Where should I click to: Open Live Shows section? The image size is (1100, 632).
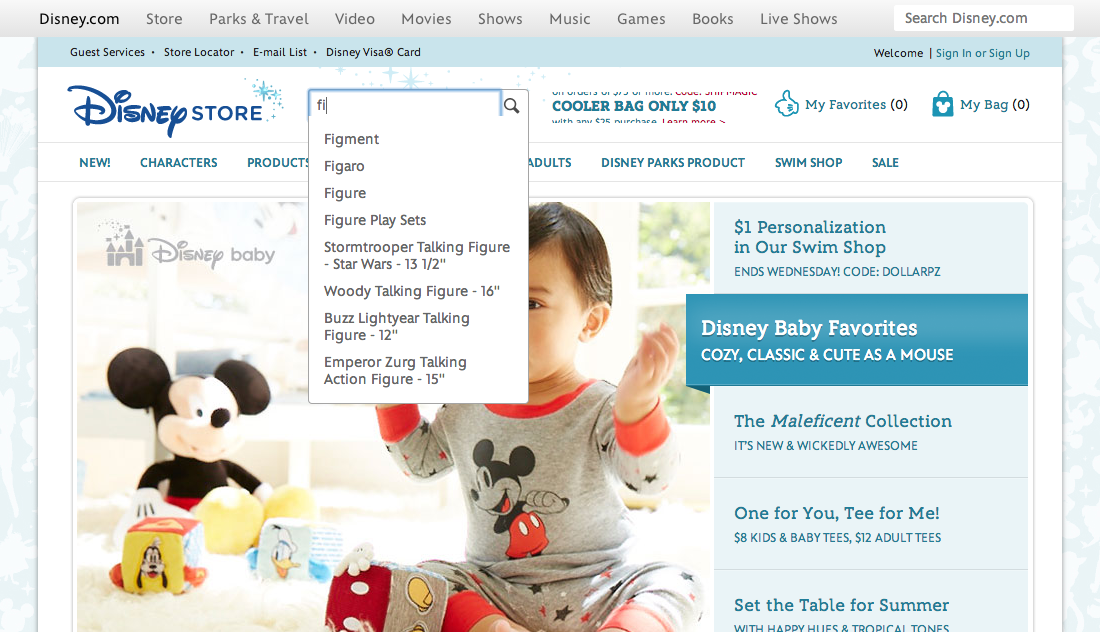coord(799,19)
